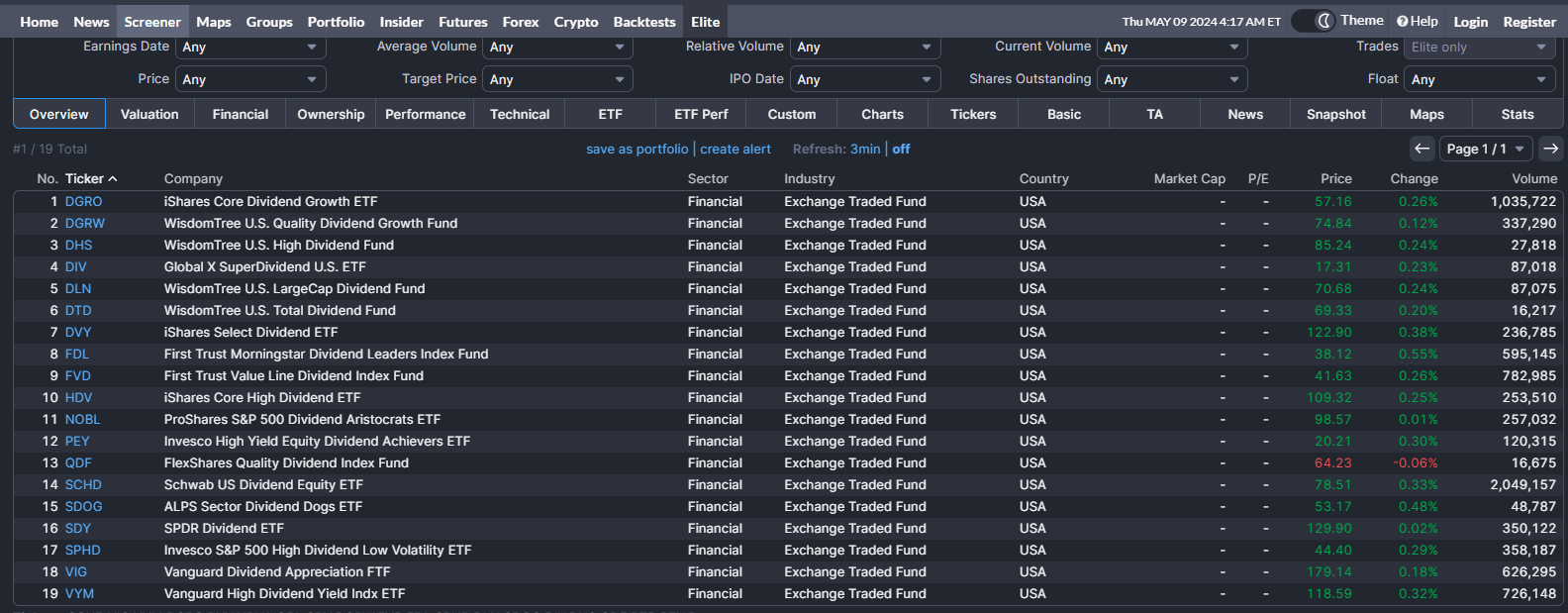This screenshot has width=1568, height=613.
Task: Switch to the Financial tab
Action: [x=241, y=114]
